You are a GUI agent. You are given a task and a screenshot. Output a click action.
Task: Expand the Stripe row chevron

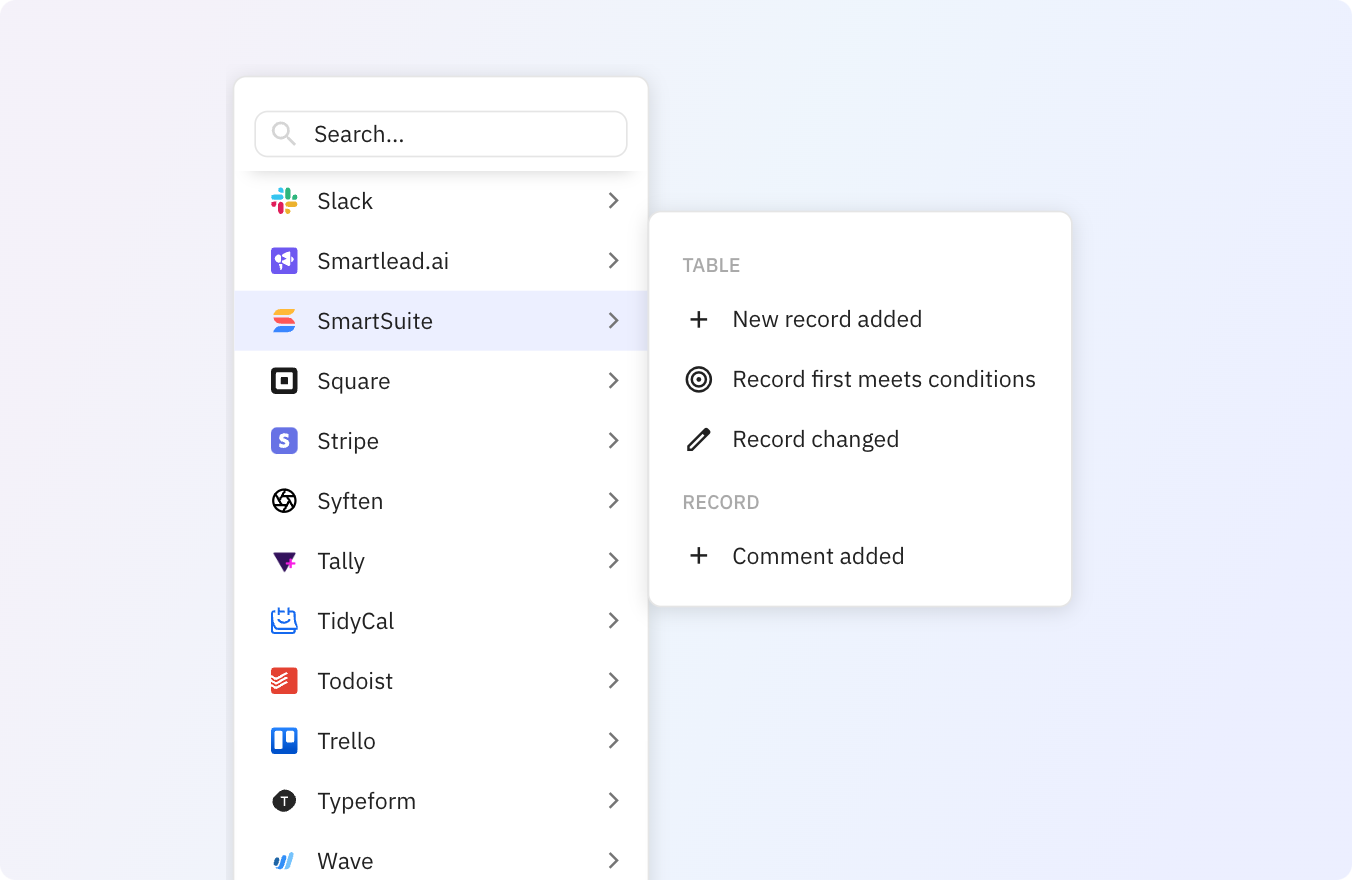[614, 441]
